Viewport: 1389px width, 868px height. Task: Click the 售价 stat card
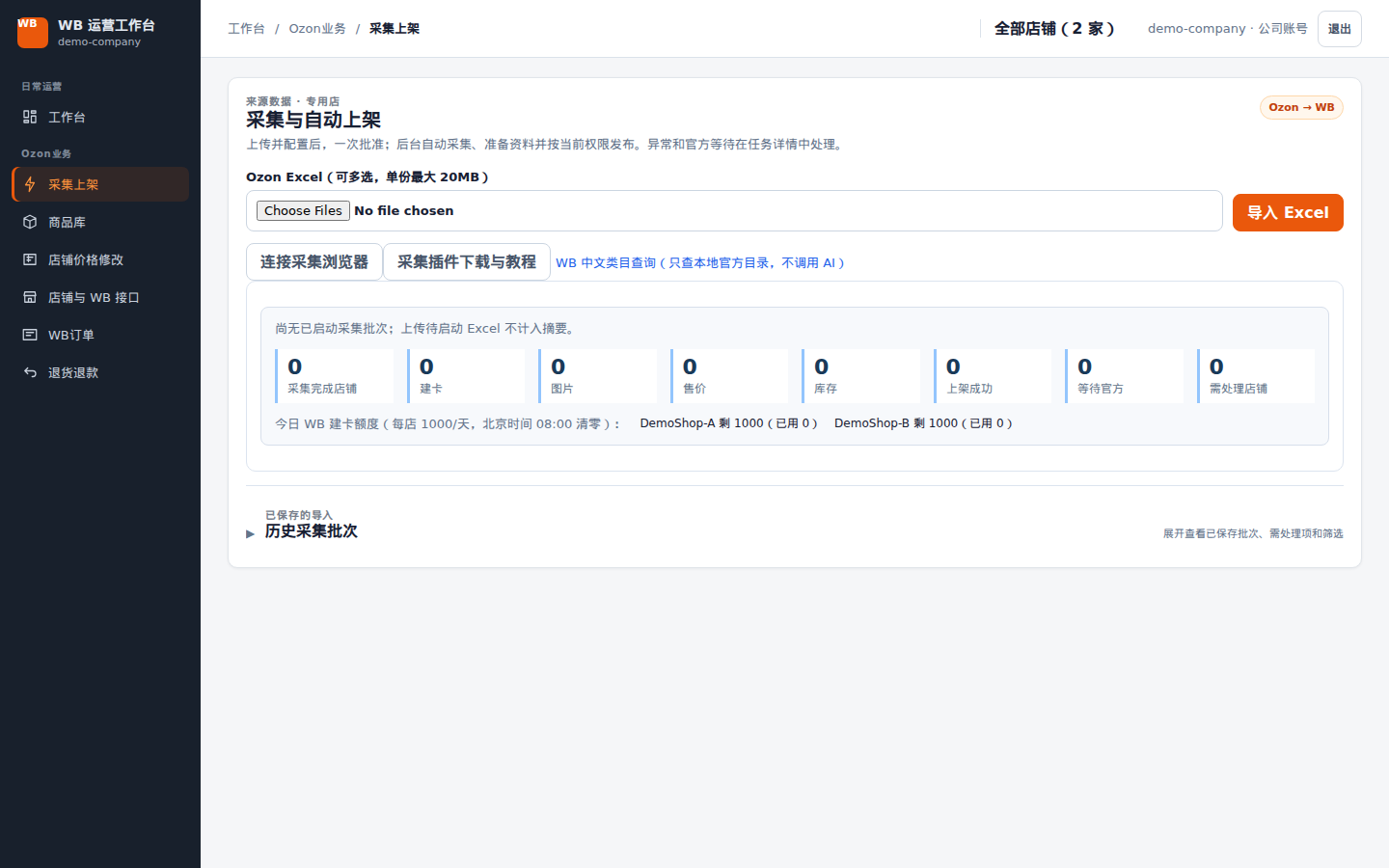point(729,376)
